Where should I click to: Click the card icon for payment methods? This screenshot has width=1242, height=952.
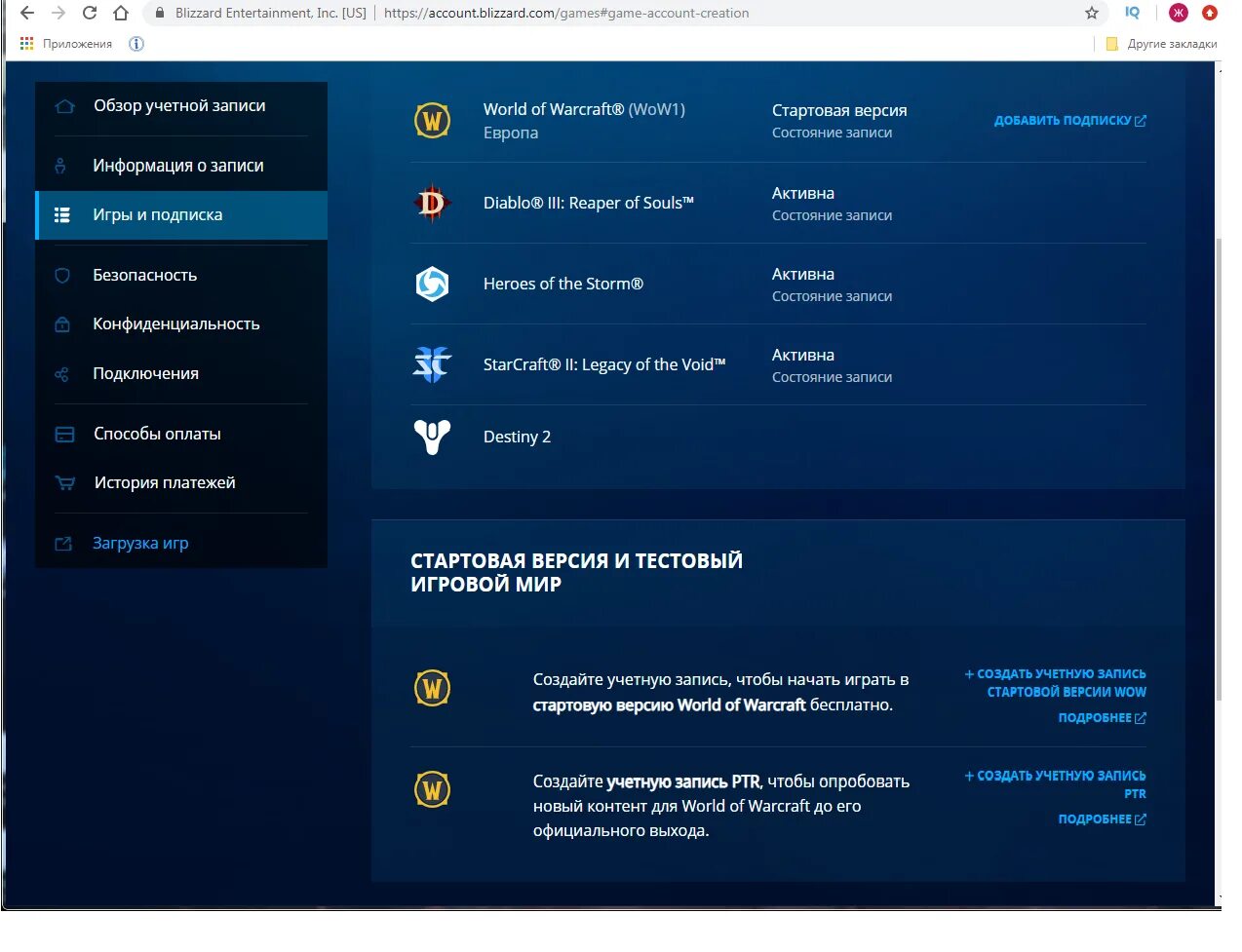(64, 435)
